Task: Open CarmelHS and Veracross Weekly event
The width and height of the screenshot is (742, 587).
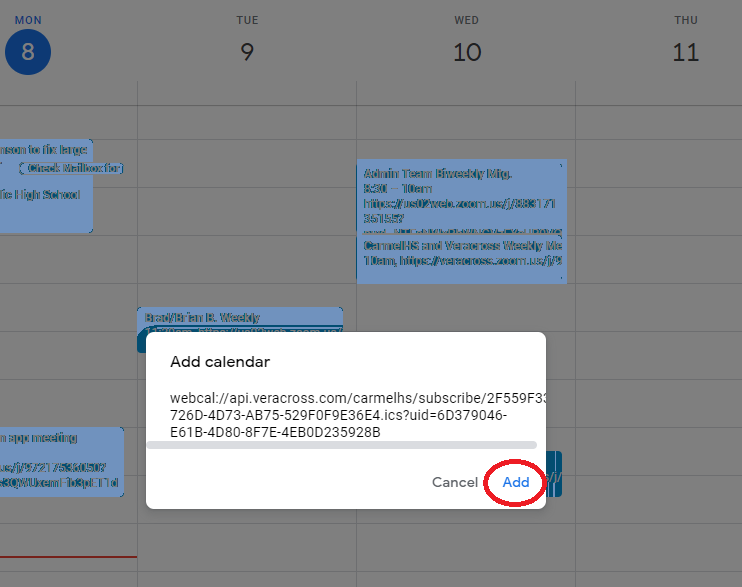Action: pos(461,259)
